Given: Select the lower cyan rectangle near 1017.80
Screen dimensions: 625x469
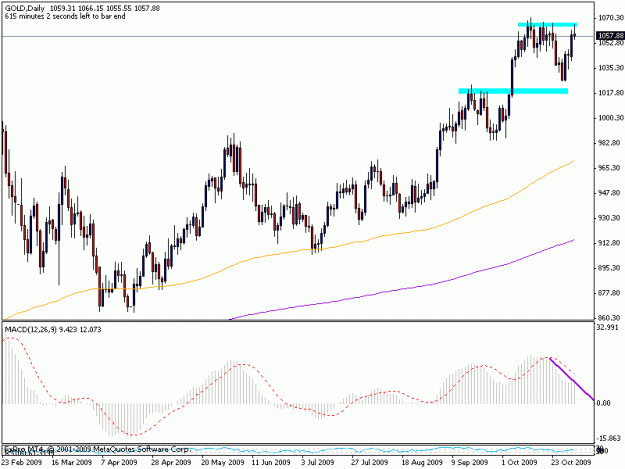Looking at the screenshot, I should tap(513, 91).
